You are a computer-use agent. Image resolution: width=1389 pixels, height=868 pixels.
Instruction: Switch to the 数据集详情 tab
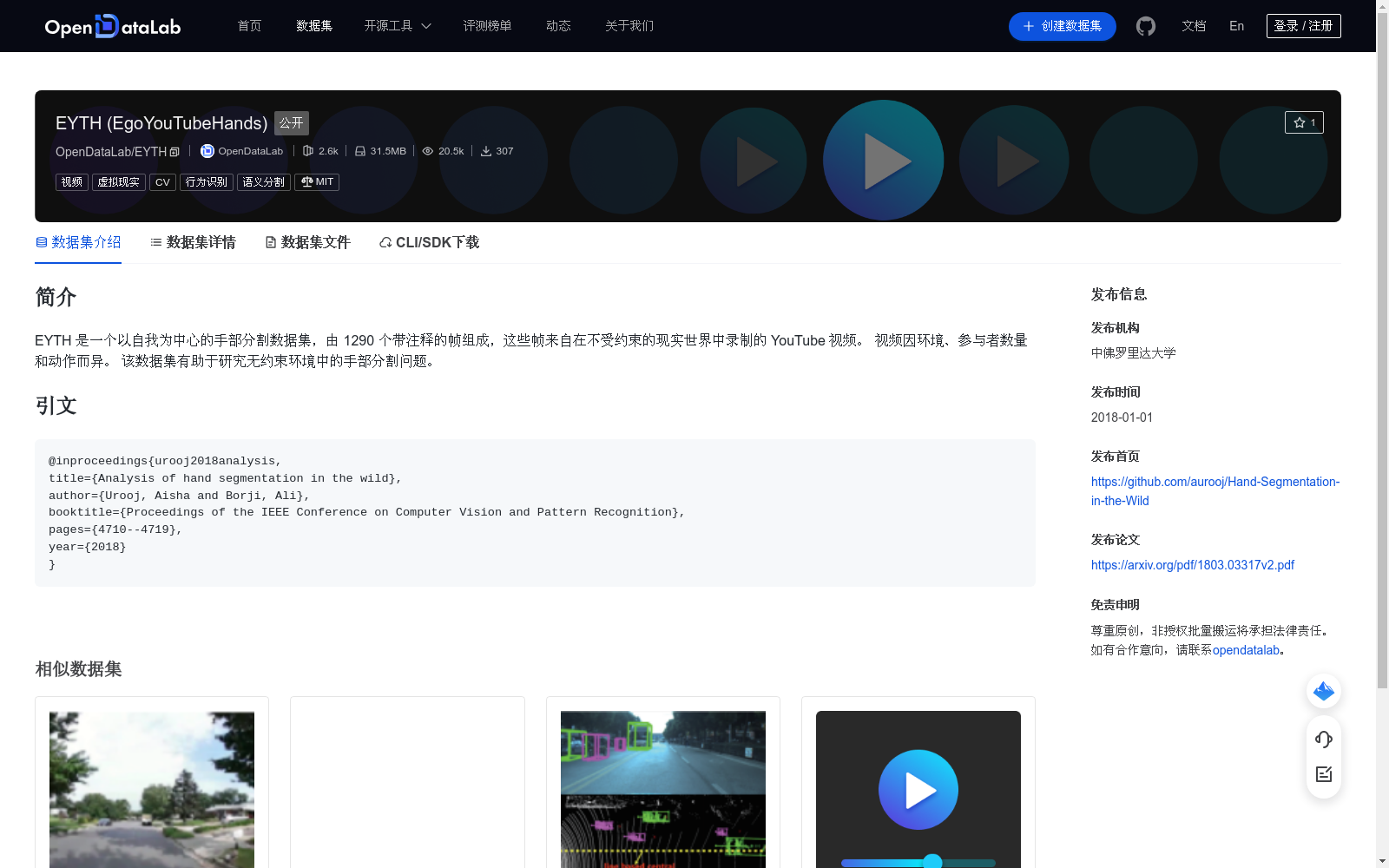pyautogui.click(x=193, y=242)
